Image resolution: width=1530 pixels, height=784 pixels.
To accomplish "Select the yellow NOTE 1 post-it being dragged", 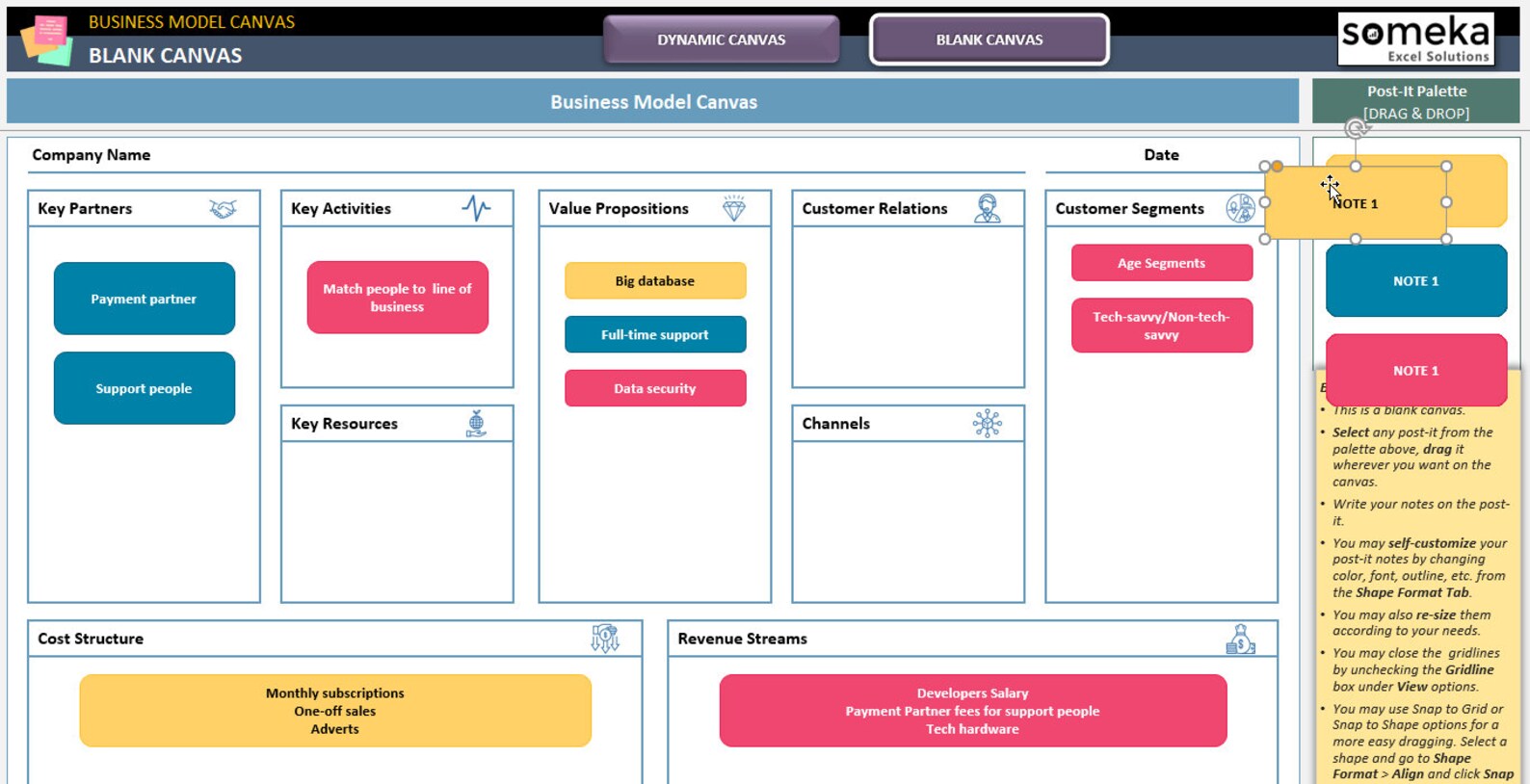I will [x=1356, y=203].
